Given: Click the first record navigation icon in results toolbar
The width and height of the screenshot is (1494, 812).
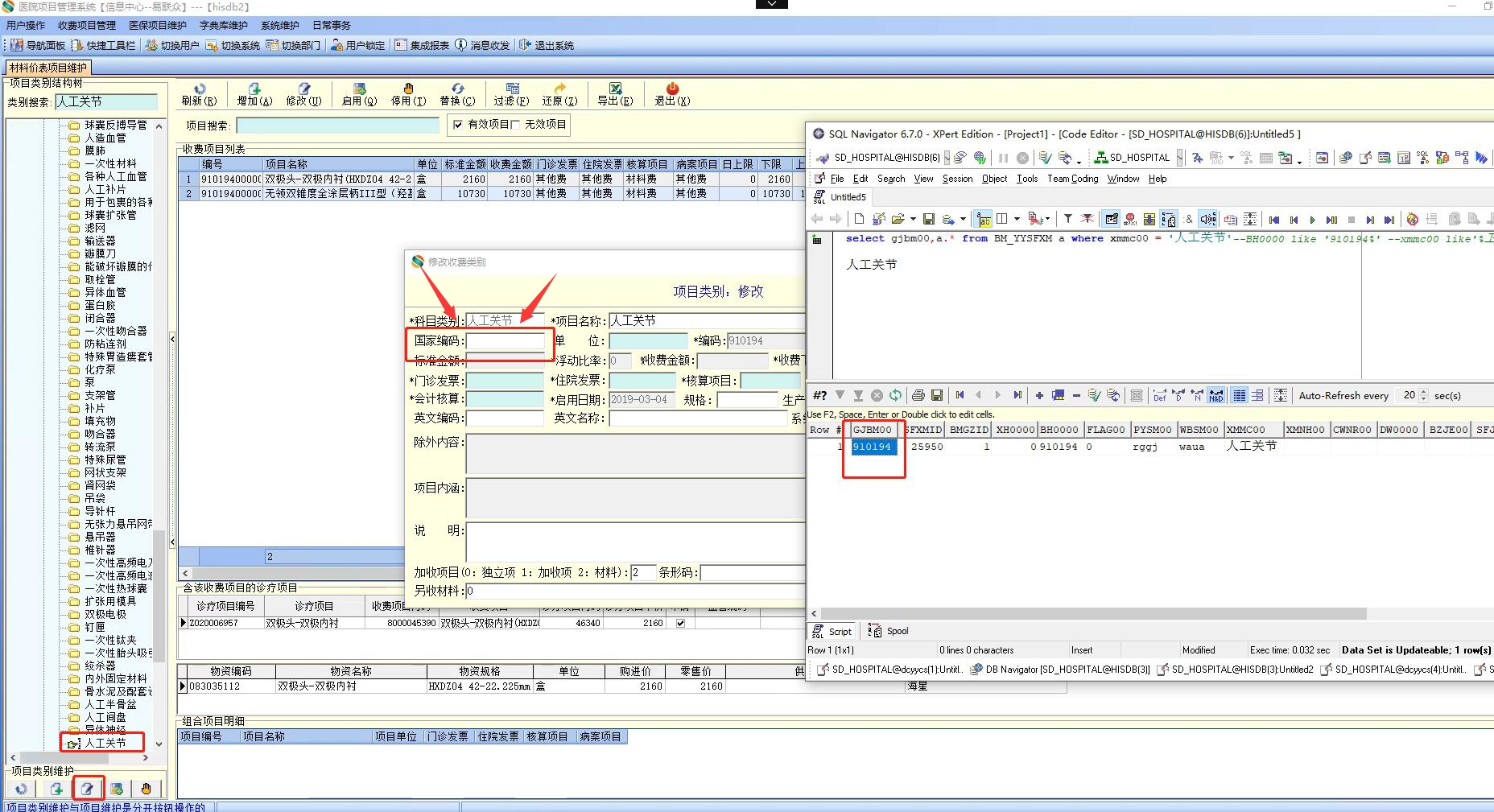Looking at the screenshot, I should coord(960,395).
